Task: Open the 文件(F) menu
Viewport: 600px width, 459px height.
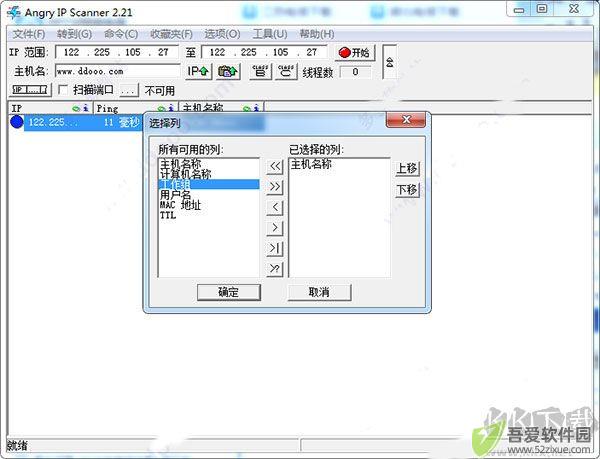Action: (x=29, y=34)
